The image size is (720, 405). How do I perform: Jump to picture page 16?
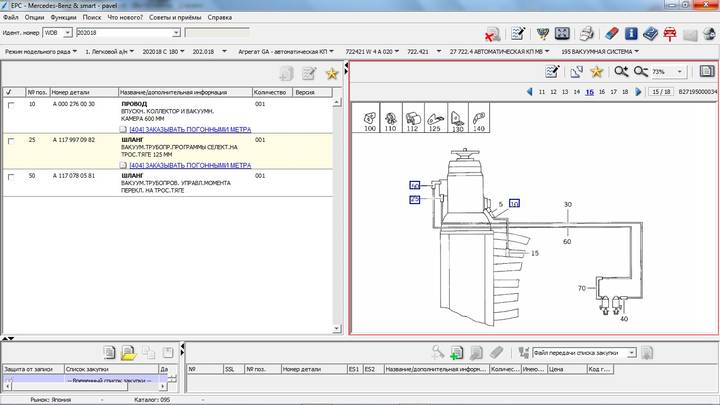pyautogui.click(x=602, y=92)
